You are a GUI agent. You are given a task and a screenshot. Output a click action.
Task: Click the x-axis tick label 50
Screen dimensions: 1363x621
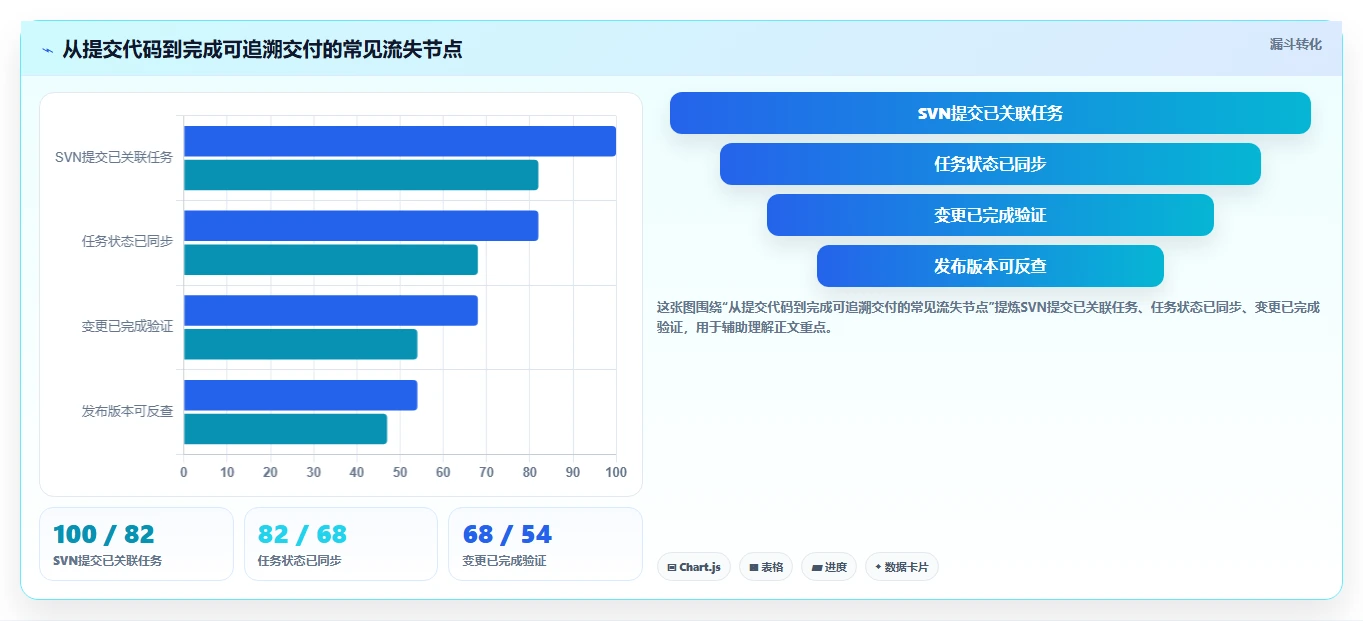tap(400, 472)
